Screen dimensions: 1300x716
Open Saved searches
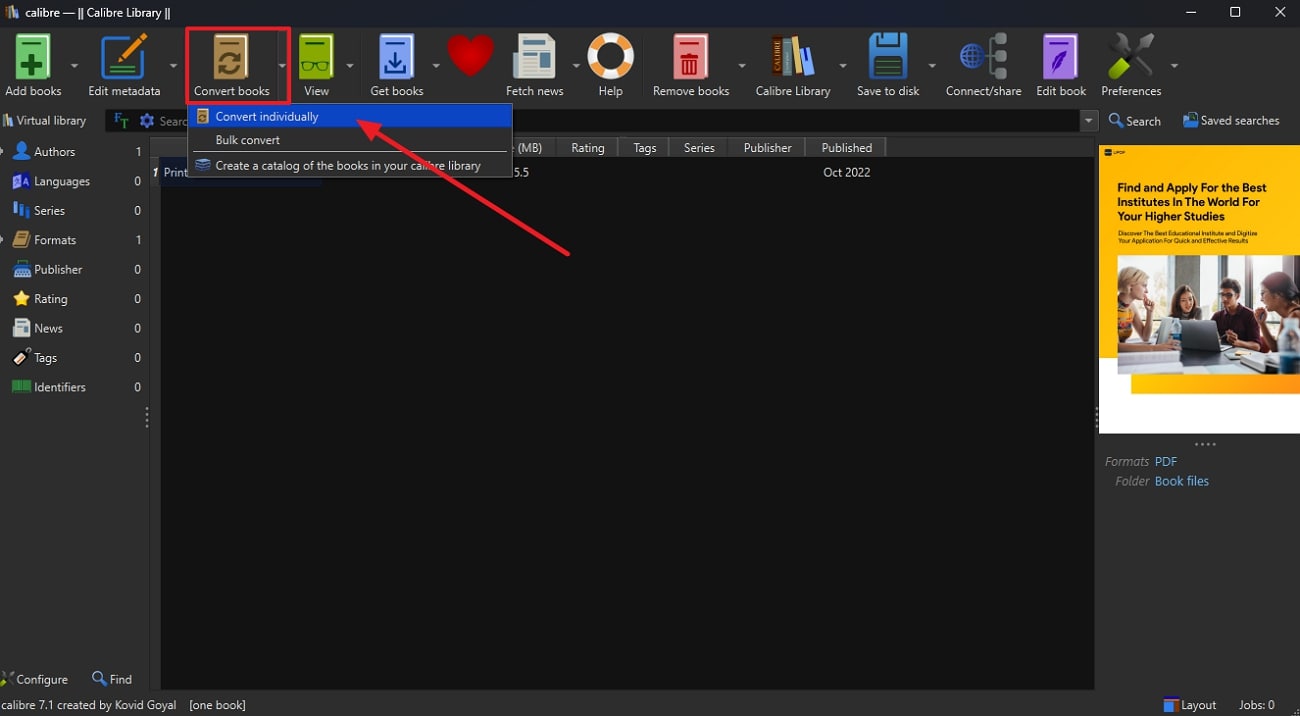(1231, 121)
